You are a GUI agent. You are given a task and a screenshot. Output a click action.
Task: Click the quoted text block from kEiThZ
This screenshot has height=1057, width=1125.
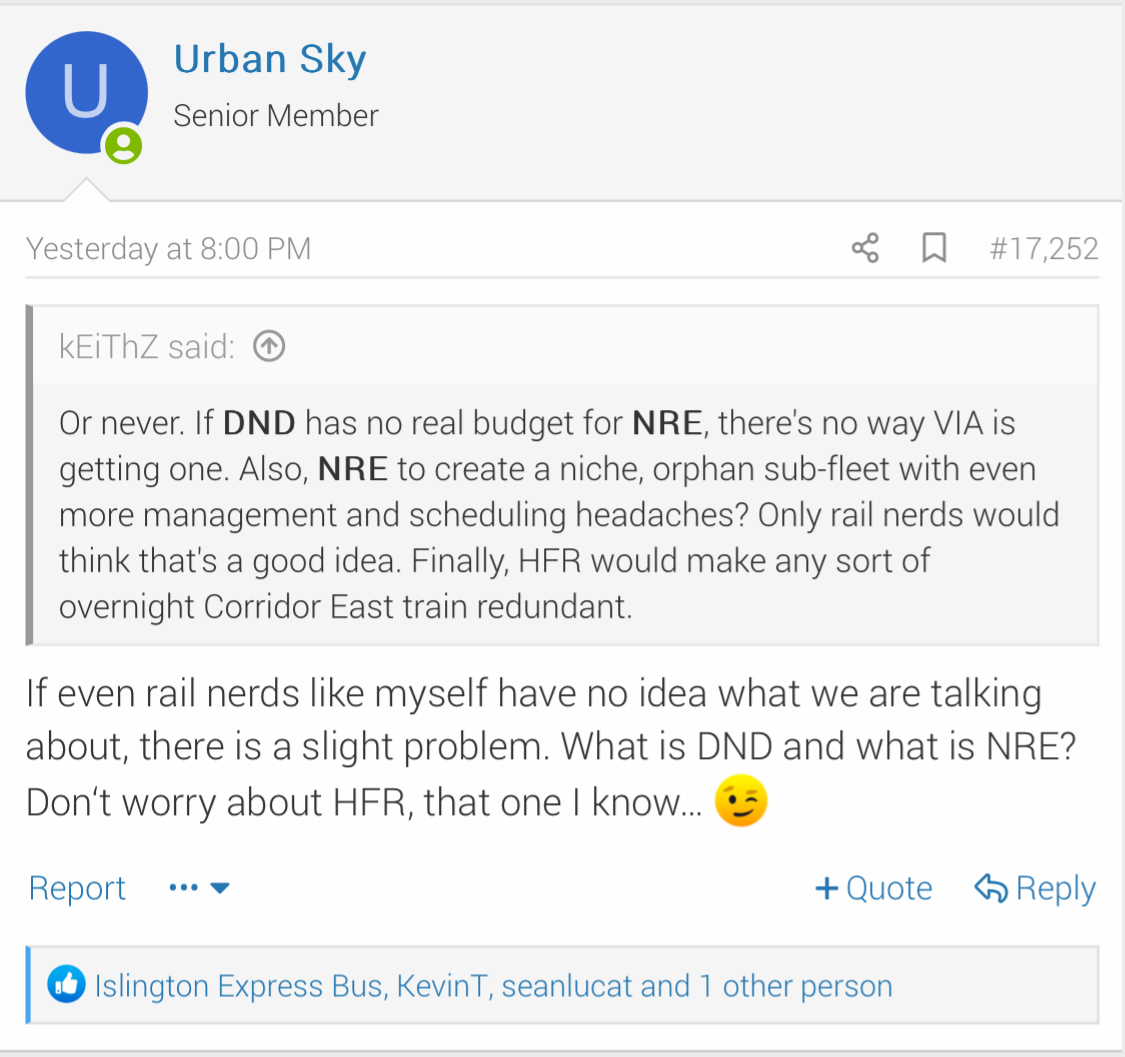coord(558,515)
